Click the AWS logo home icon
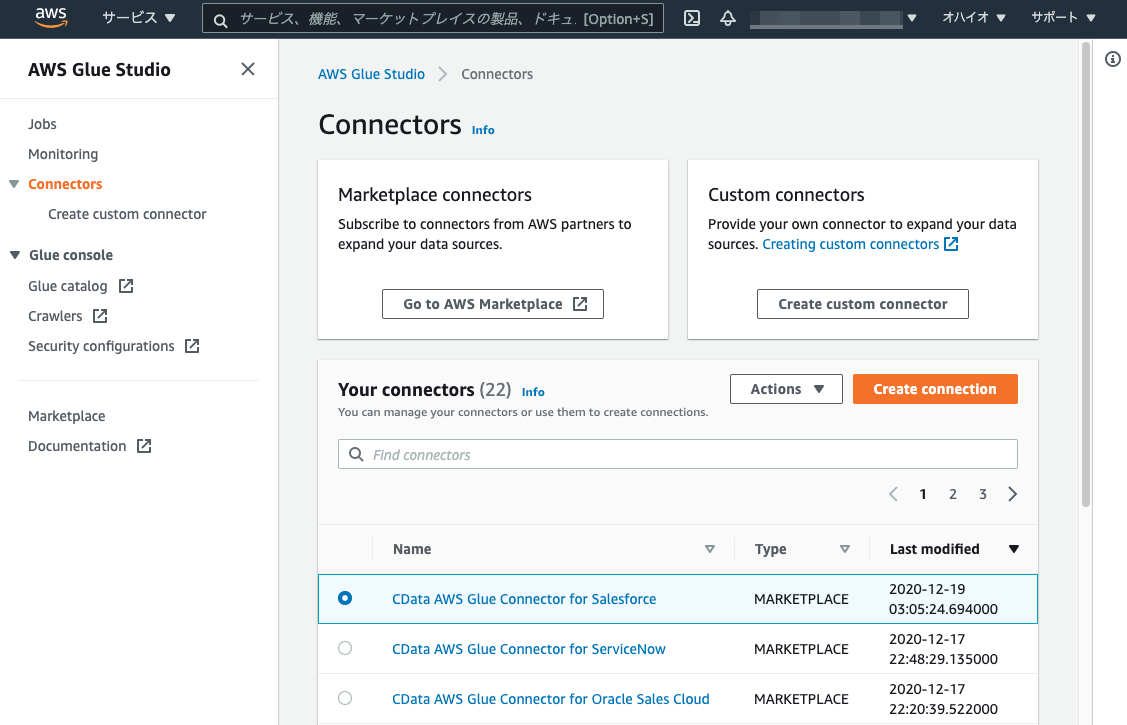 pyautogui.click(x=50, y=17)
